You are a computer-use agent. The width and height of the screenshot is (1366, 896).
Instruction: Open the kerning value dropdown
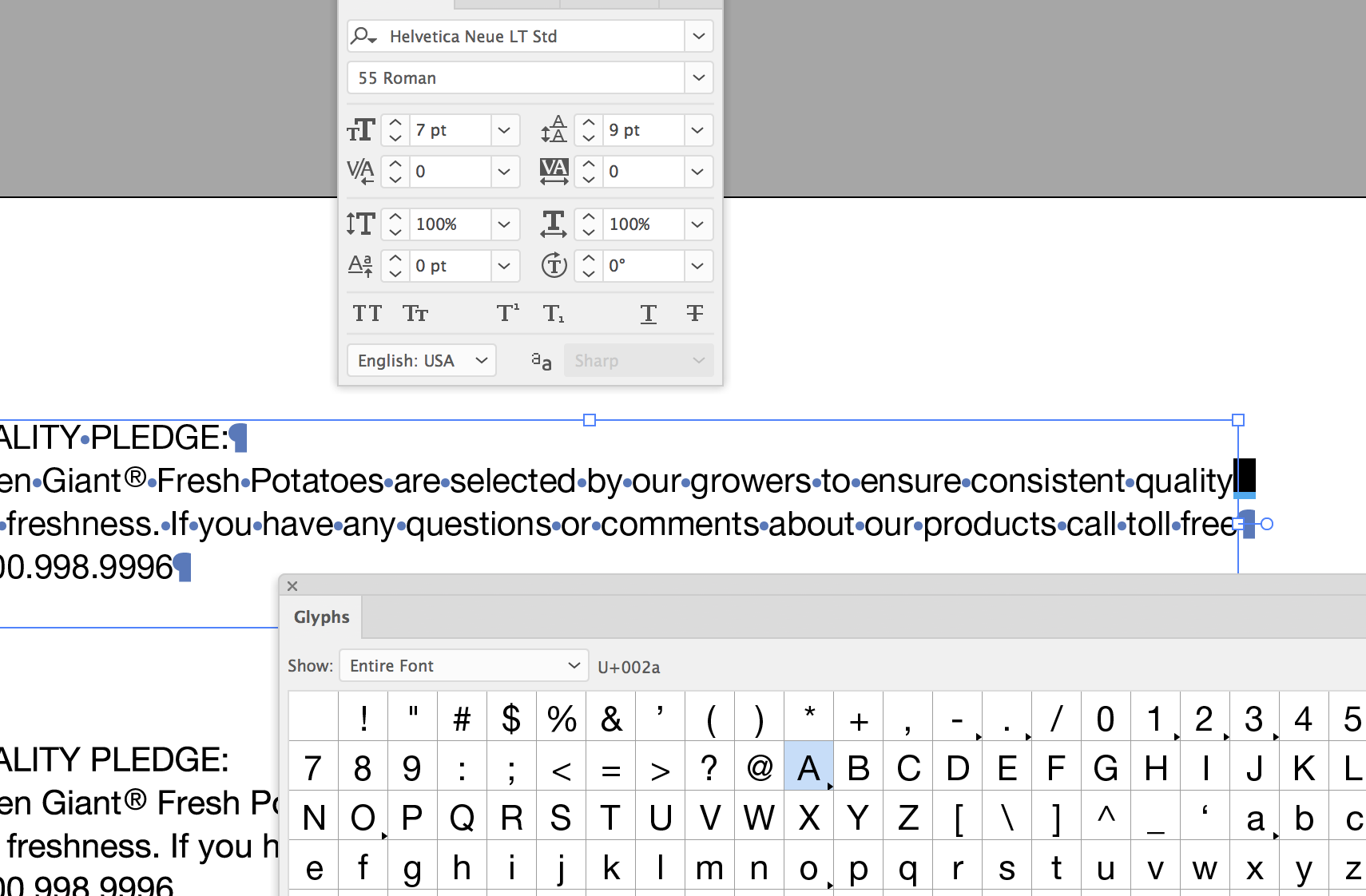point(504,172)
